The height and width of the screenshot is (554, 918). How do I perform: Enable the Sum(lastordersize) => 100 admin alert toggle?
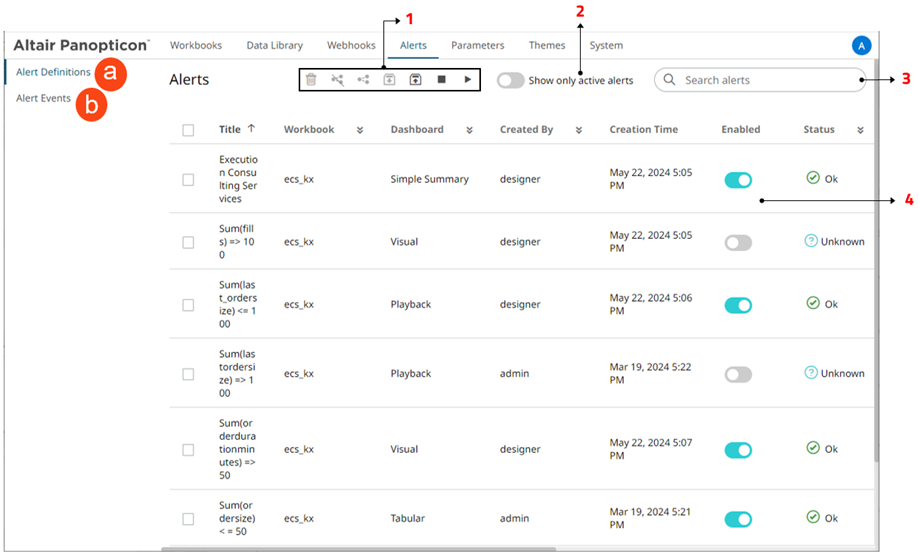coord(738,374)
